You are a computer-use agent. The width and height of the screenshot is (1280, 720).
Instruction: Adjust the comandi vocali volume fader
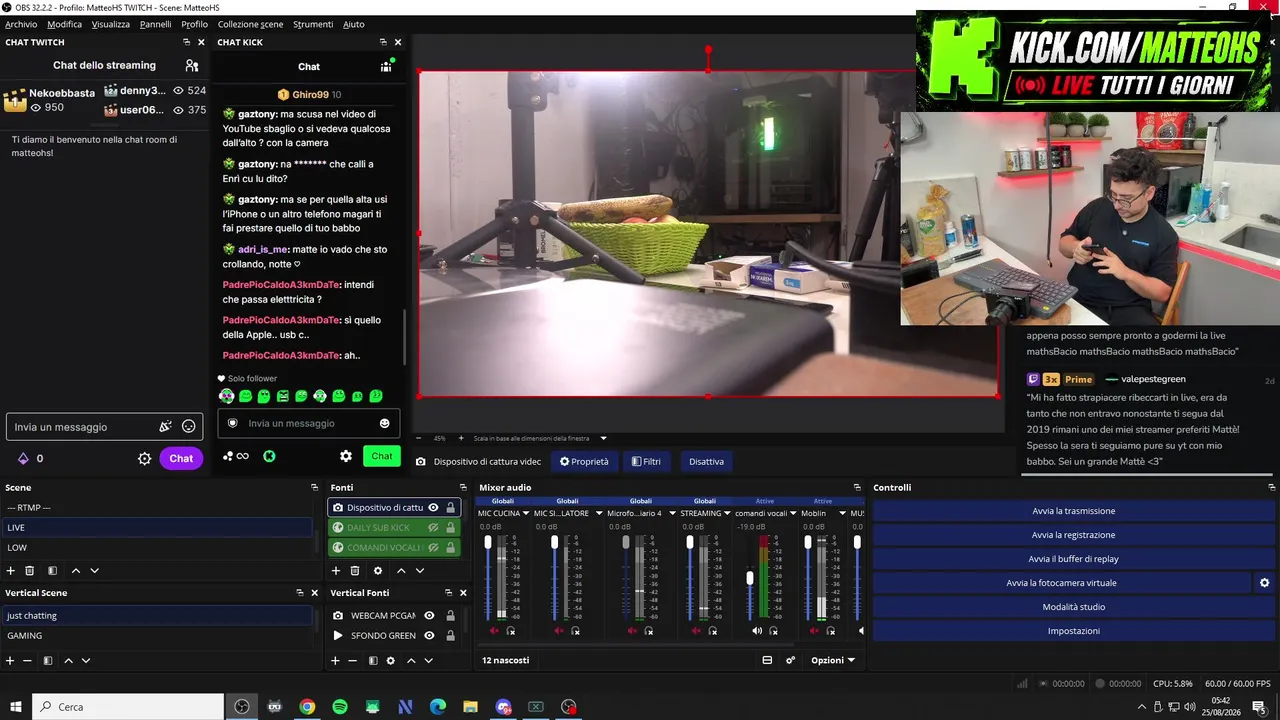(750, 578)
